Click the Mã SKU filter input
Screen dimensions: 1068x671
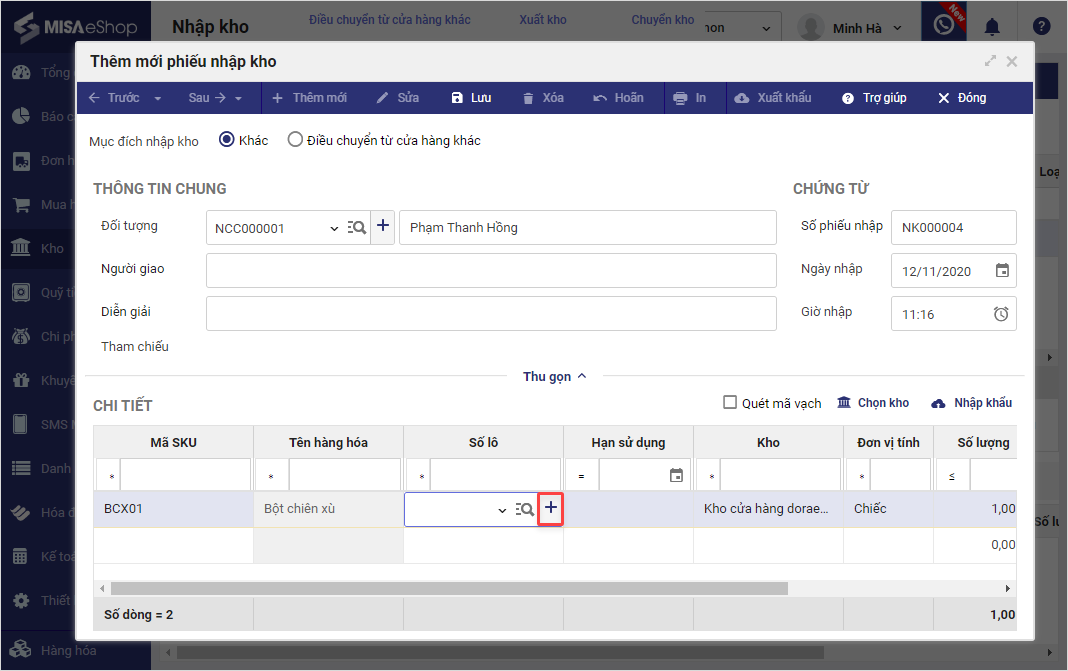(185, 475)
